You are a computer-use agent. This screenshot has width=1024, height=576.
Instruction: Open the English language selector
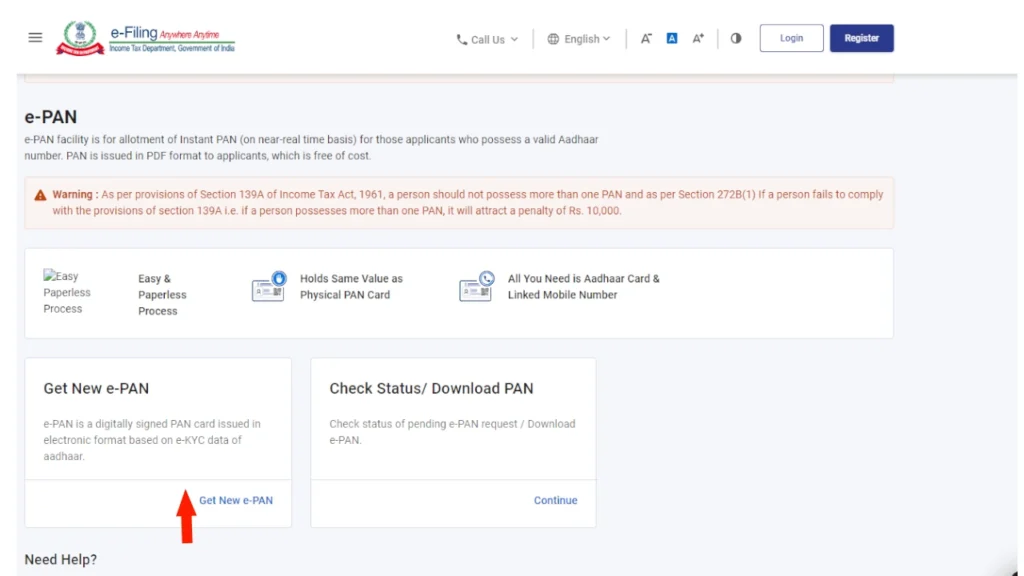579,39
